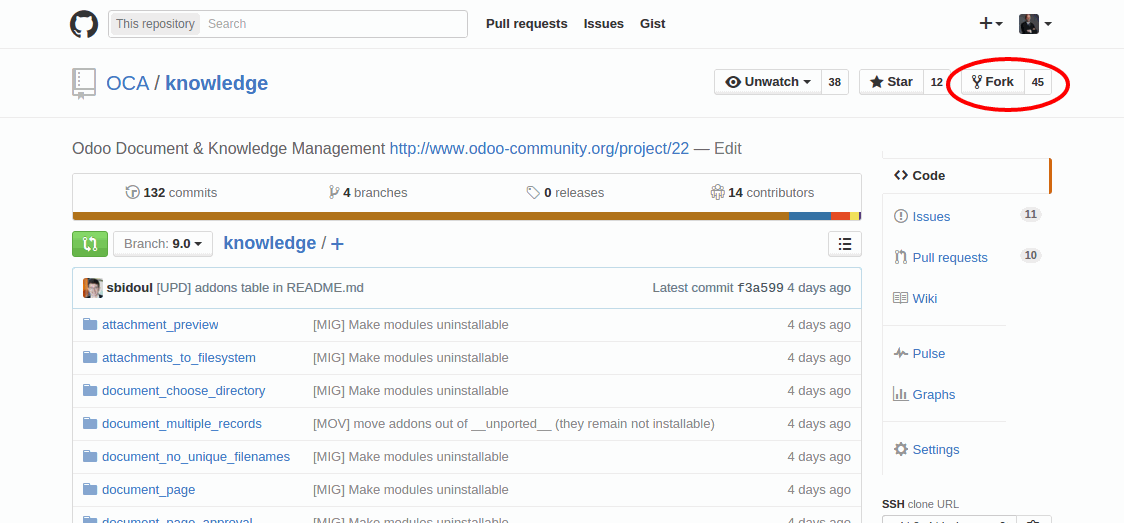Click sbidoul author name

pyautogui.click(x=130, y=288)
